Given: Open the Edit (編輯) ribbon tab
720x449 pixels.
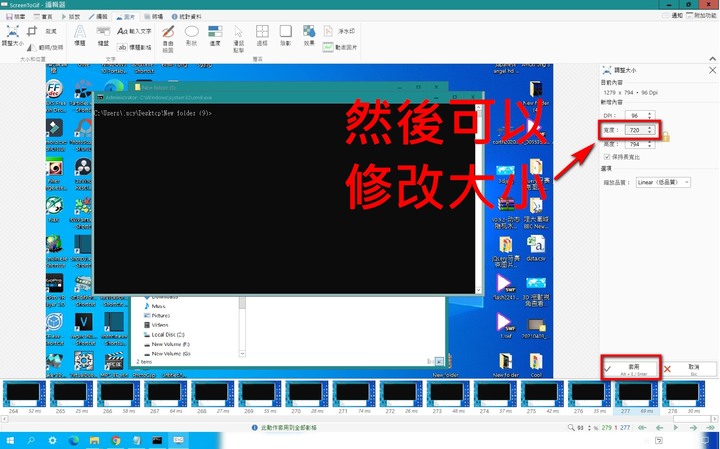Looking at the screenshot, I should (98, 17).
